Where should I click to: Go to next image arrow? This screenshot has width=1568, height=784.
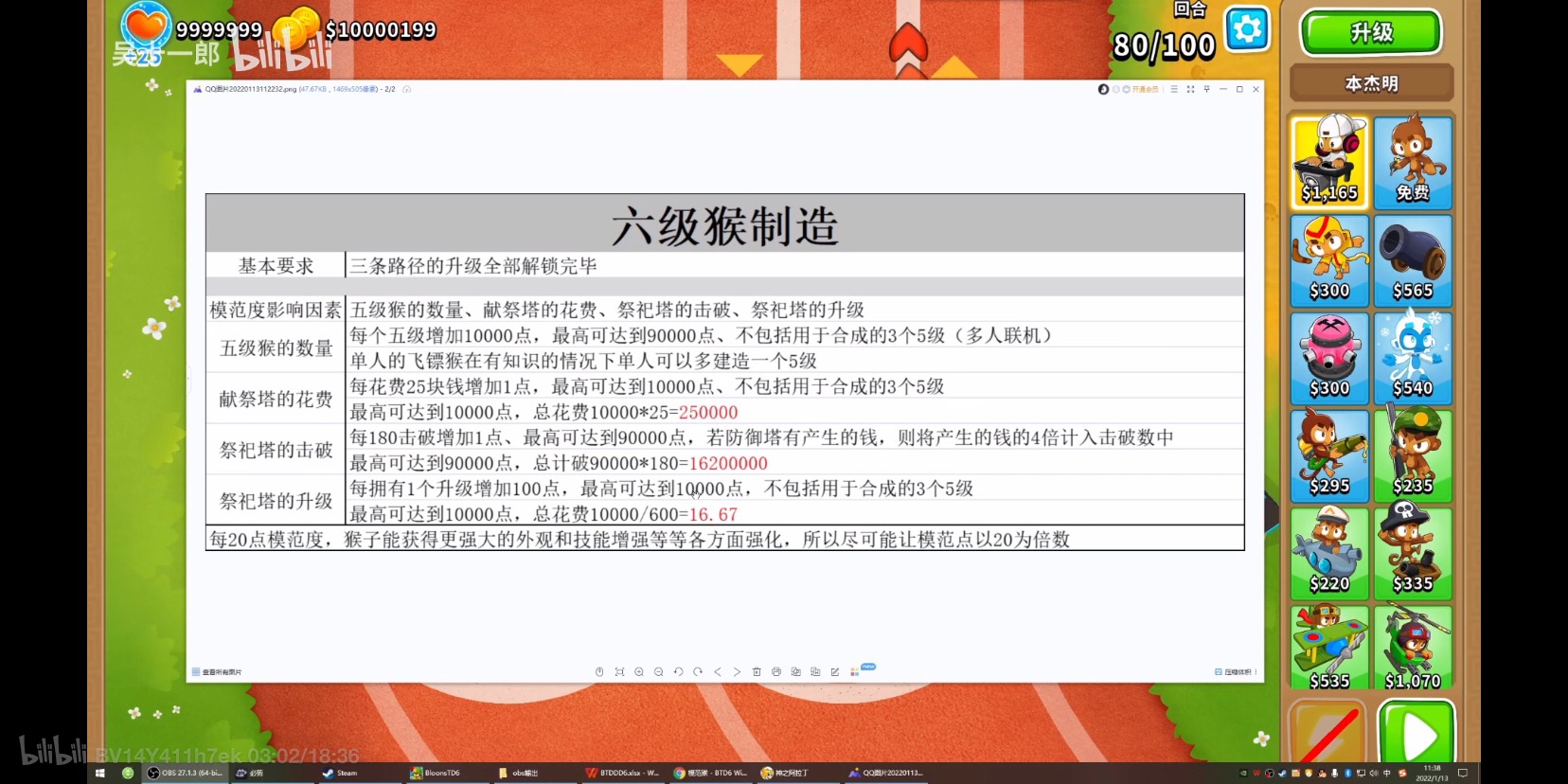(737, 672)
